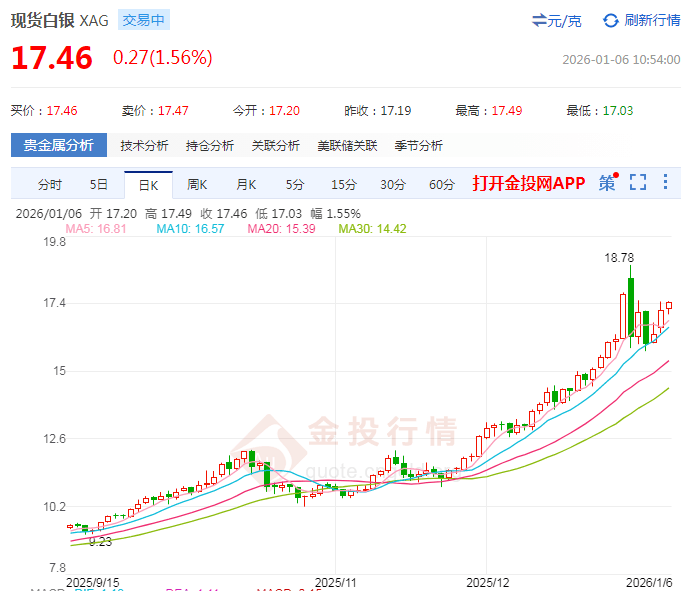The height and width of the screenshot is (591, 696).
Task: Open the 美联储关联 tab
Action: tap(347, 145)
